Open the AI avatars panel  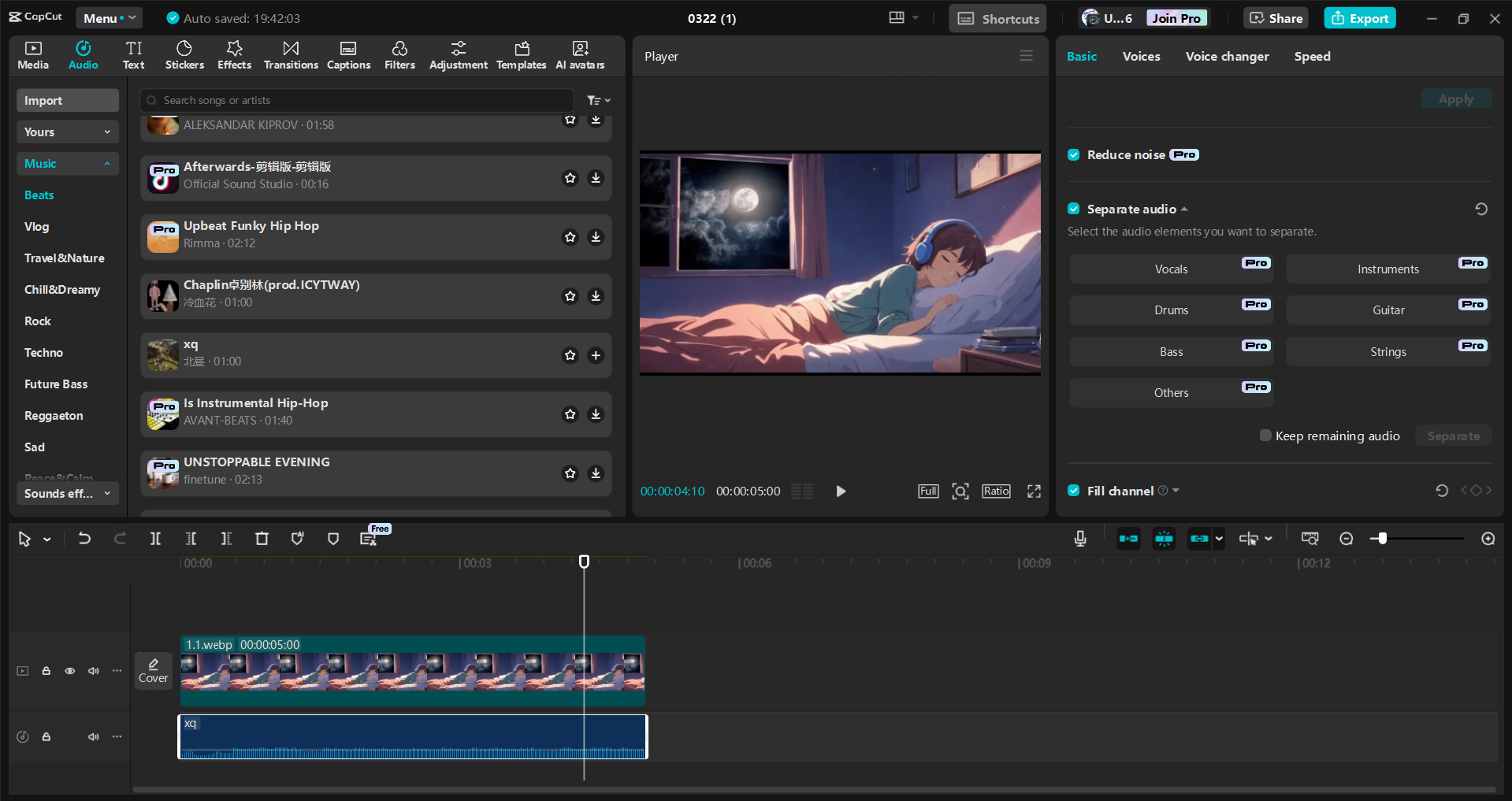coord(580,54)
